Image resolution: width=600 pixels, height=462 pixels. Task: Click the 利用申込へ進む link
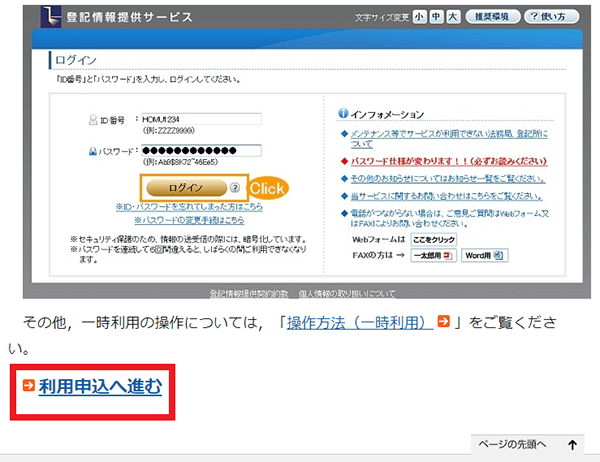coord(100,386)
